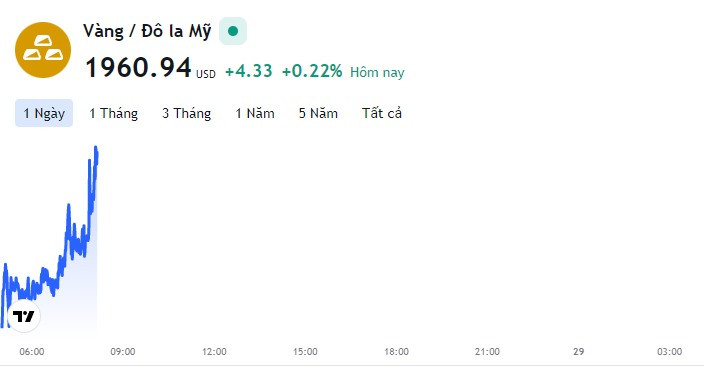The image size is (704, 366).
Task: Click the +4.33 price change figure
Action: coord(249,71)
